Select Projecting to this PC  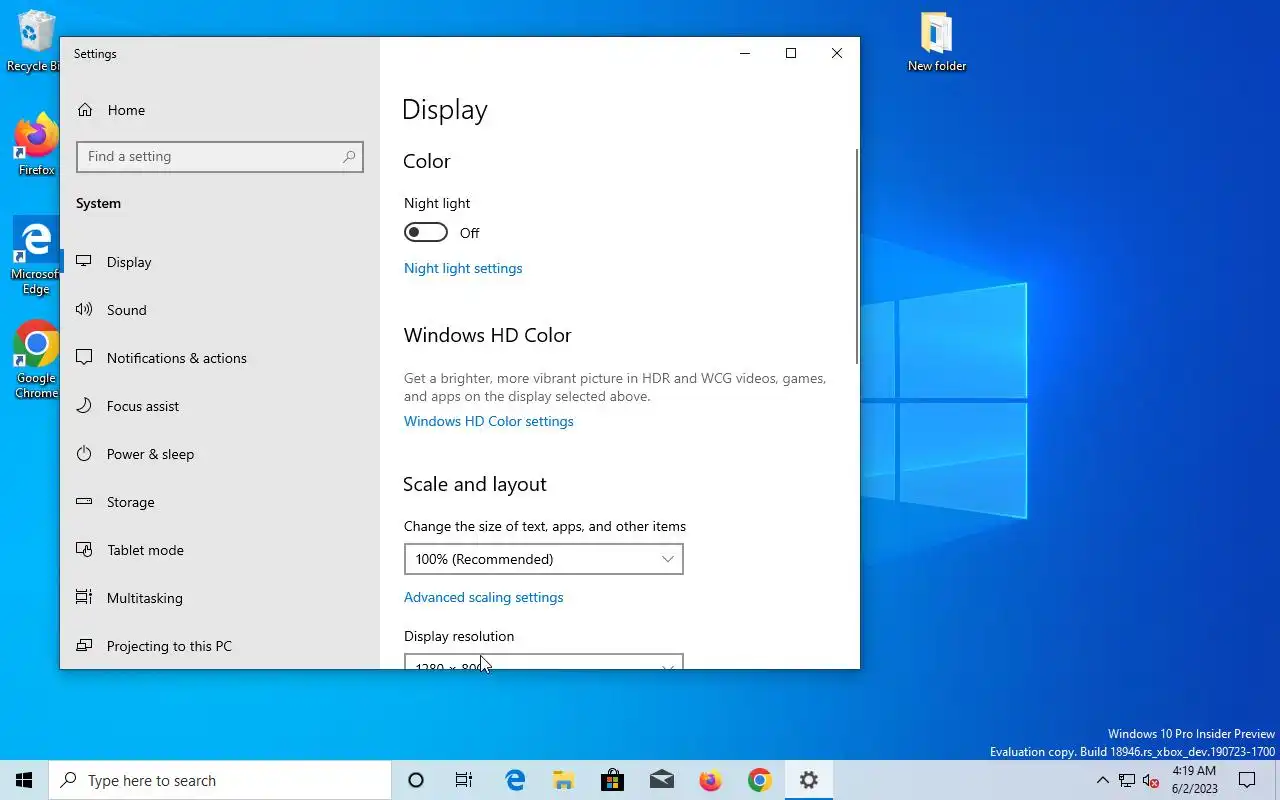point(220,646)
